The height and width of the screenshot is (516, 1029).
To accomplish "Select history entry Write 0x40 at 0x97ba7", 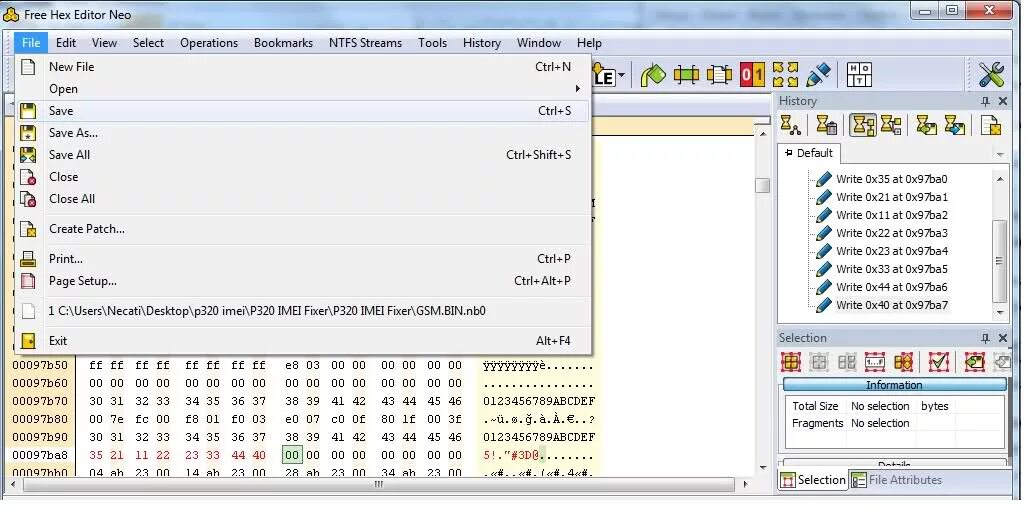I will click(891, 305).
